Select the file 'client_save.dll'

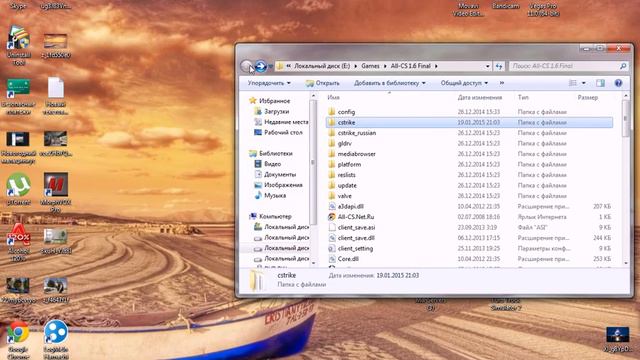pos(356,238)
